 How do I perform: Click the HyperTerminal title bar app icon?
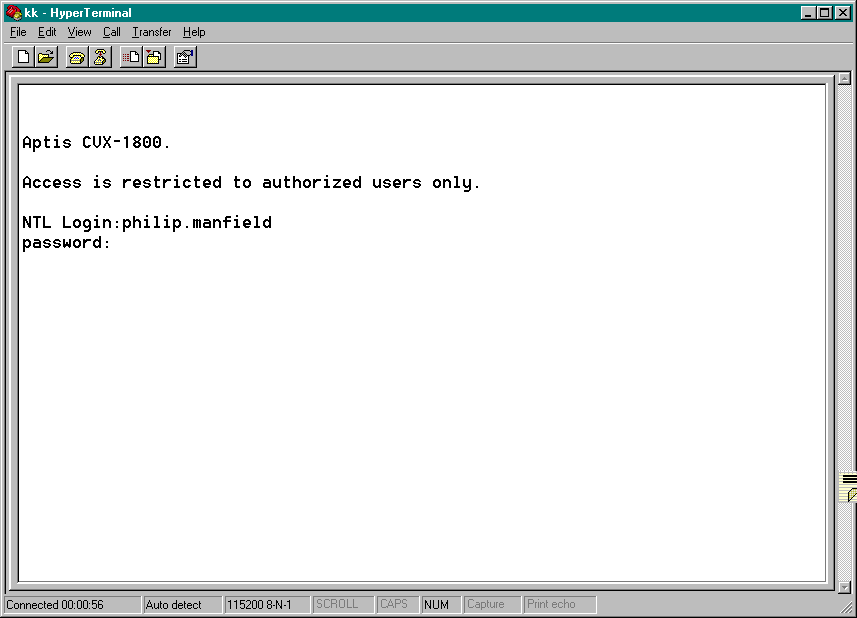tap(13, 12)
